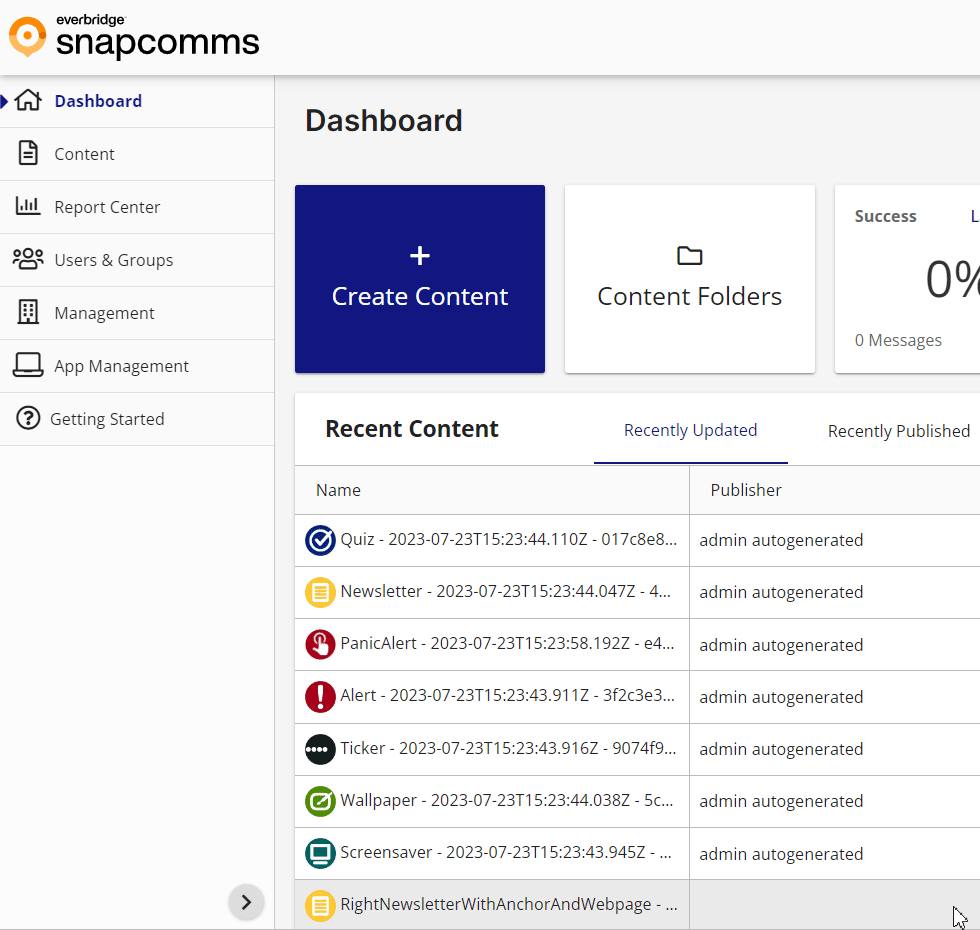Select the PanicAlert icon

click(319, 644)
